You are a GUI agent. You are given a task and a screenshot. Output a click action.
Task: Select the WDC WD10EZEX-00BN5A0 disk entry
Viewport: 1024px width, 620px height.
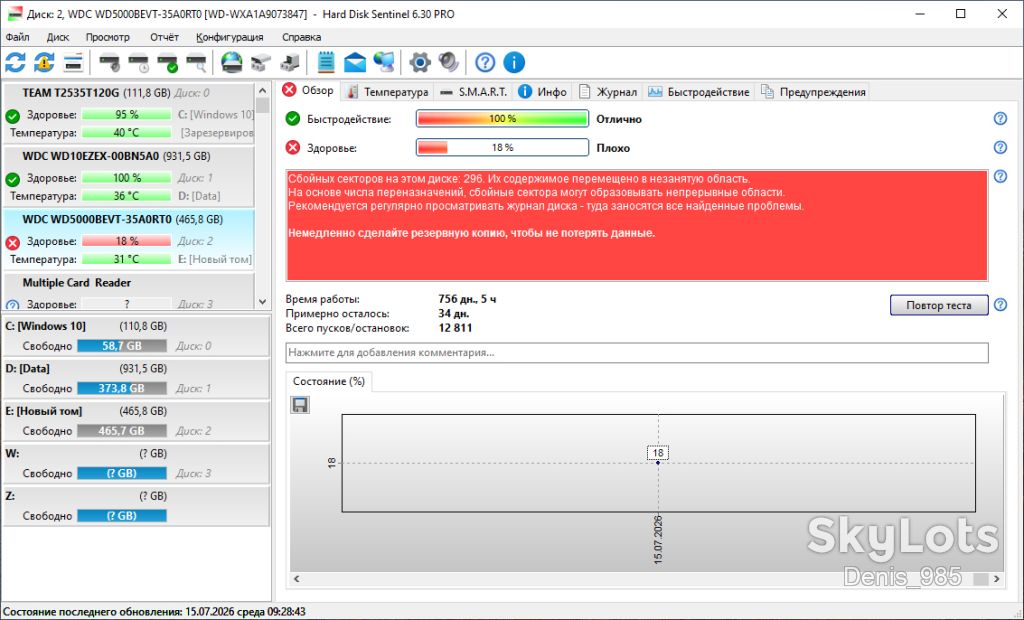click(129, 176)
